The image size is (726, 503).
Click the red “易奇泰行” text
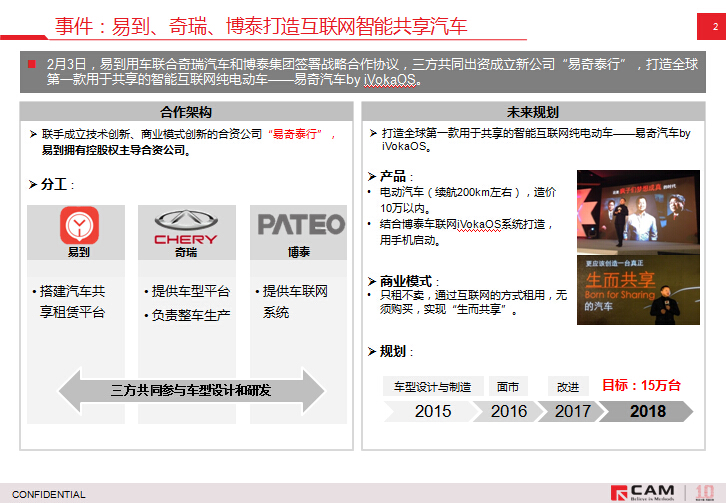click(x=294, y=134)
